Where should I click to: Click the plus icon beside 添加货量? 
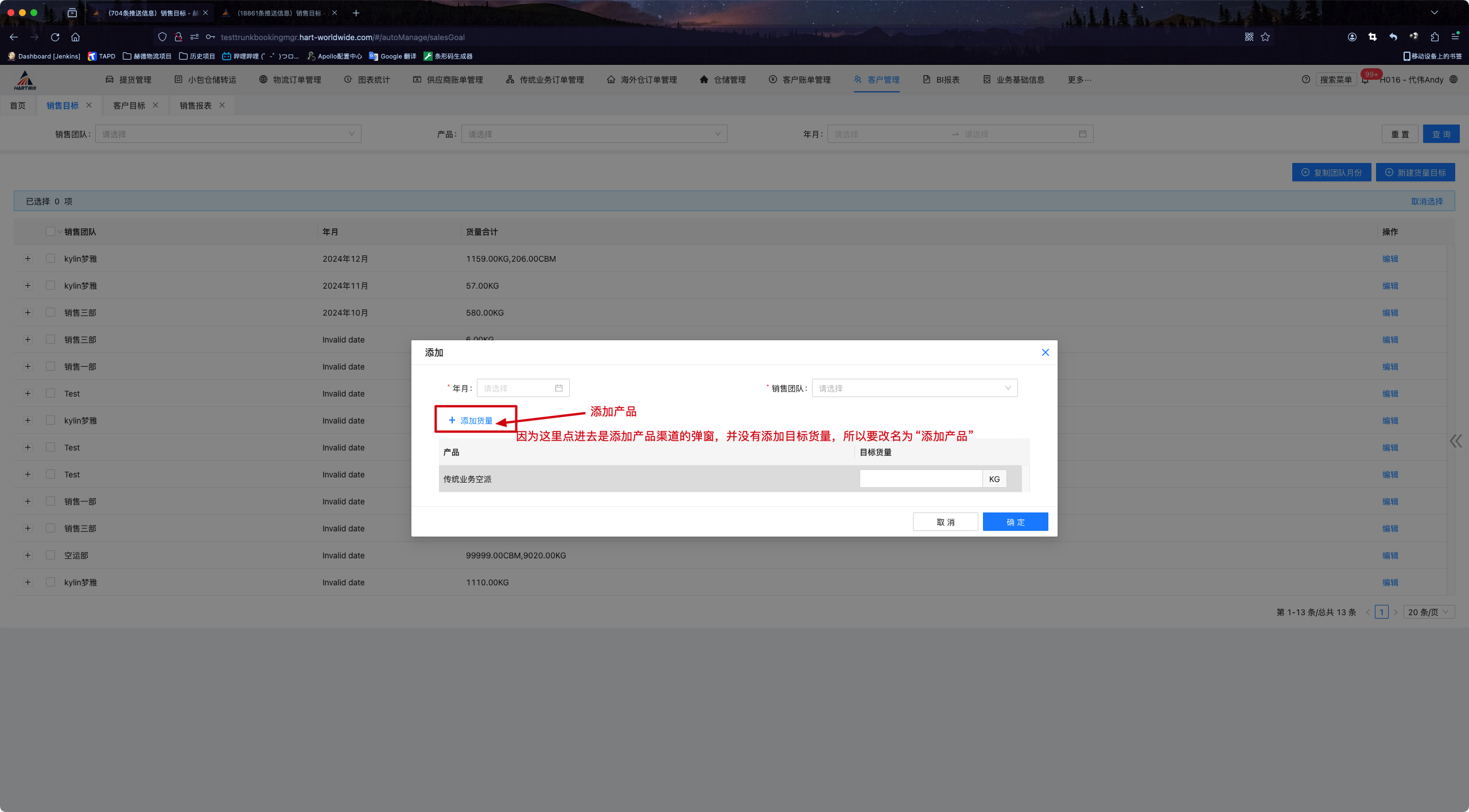[x=452, y=420]
